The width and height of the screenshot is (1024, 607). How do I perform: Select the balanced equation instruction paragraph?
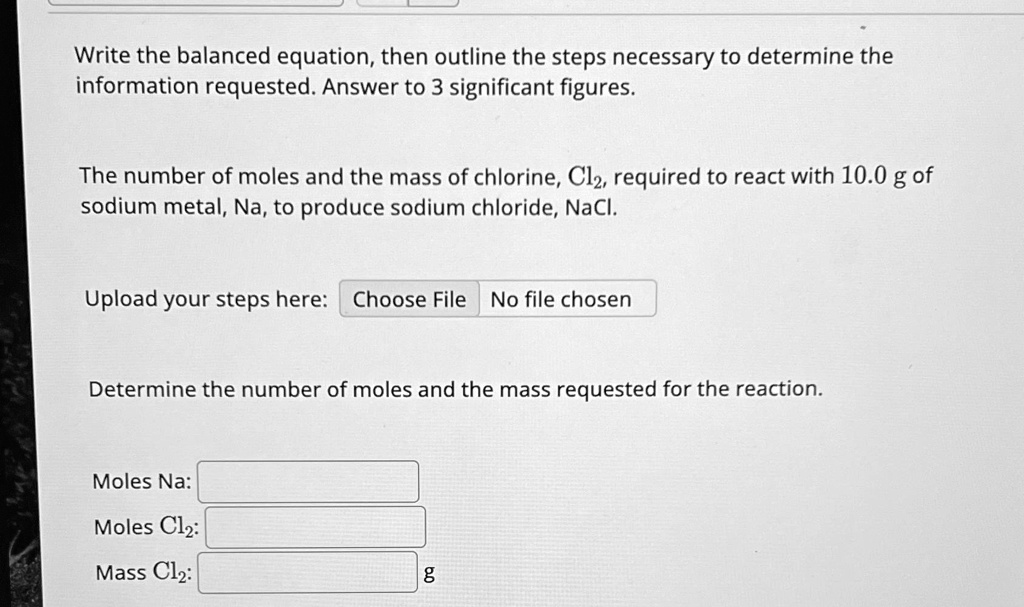483,70
